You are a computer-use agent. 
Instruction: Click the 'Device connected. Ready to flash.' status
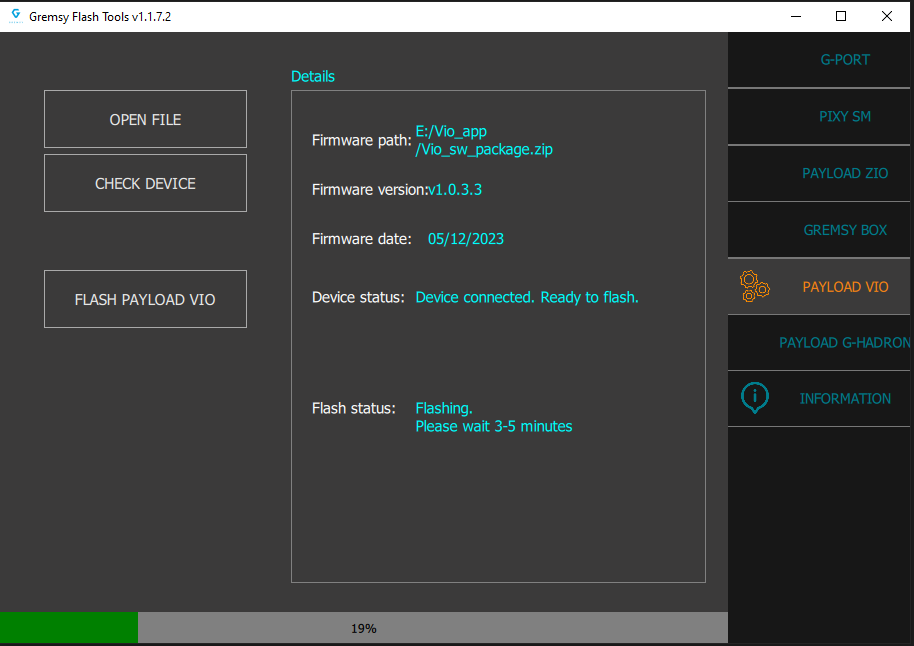click(x=526, y=297)
